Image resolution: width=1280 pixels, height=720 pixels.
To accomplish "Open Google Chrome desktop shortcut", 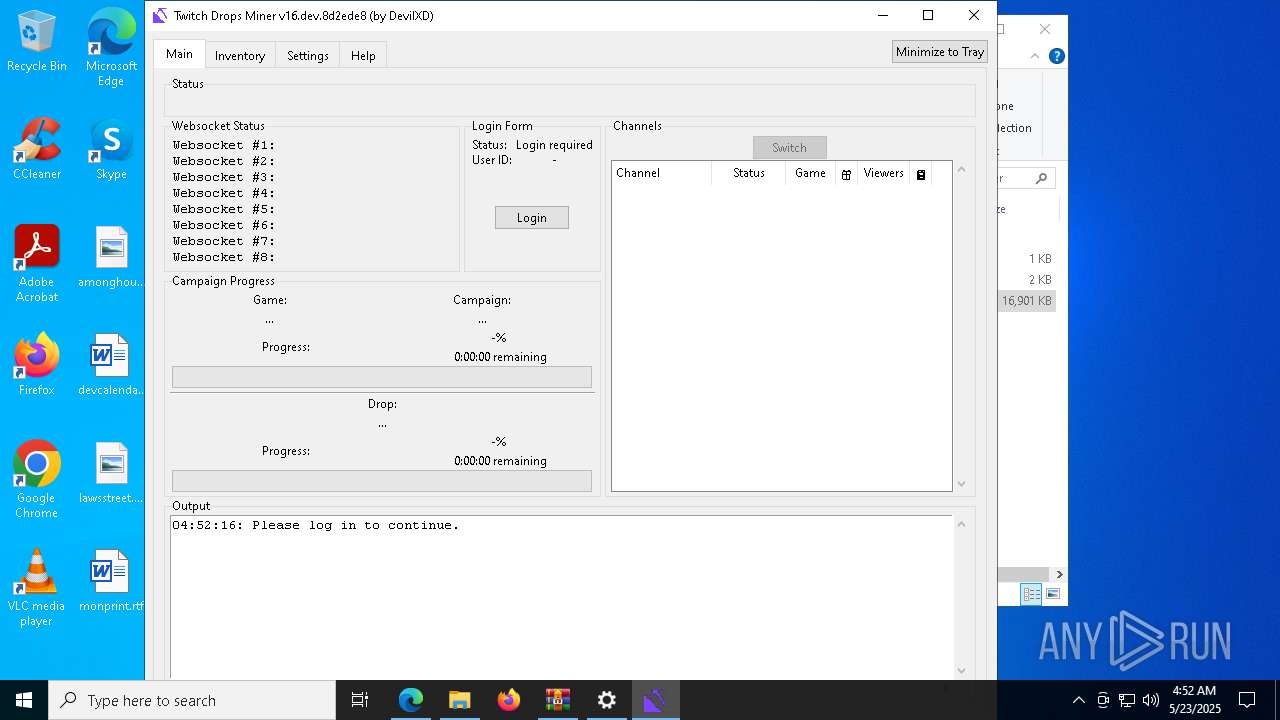I will 37,479.
